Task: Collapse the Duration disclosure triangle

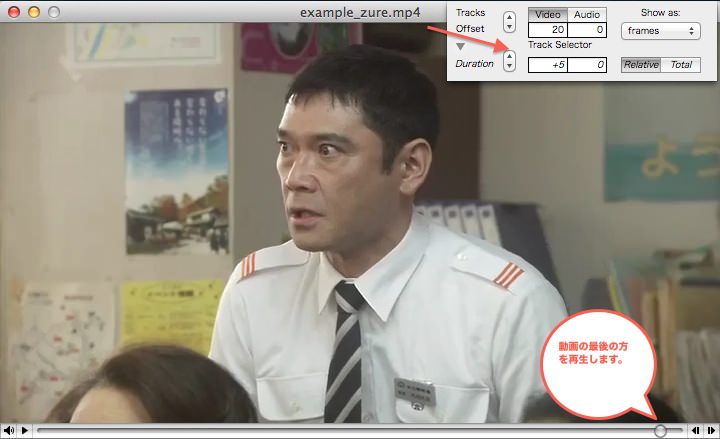Action: 461,46
